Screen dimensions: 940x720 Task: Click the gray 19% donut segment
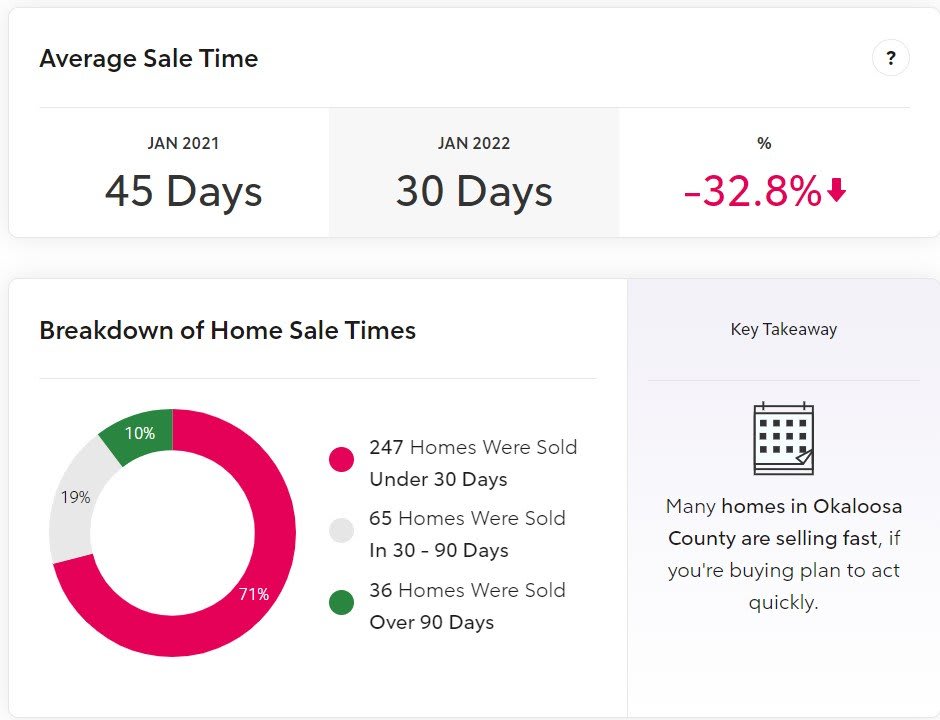[76, 497]
